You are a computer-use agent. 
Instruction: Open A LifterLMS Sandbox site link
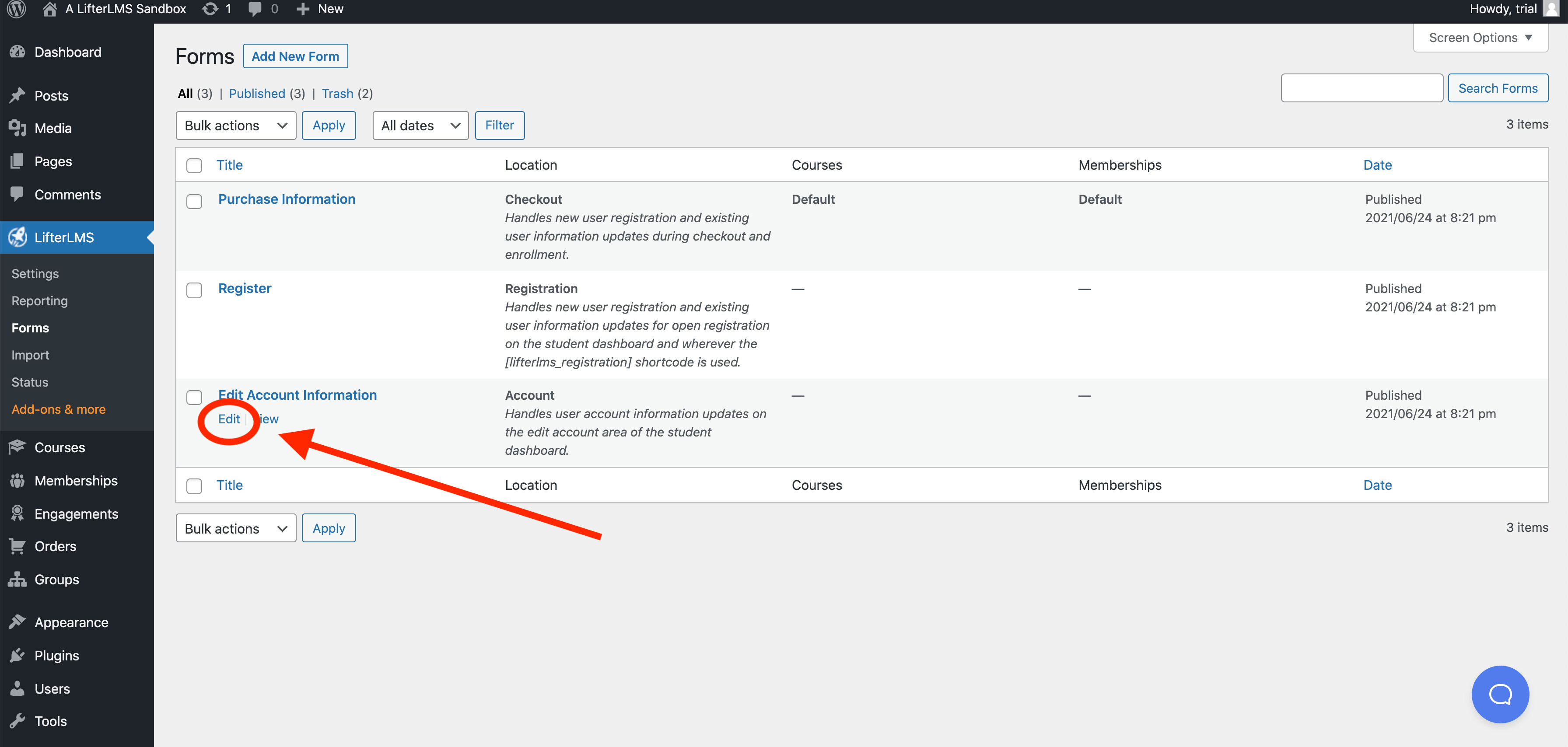126,8
